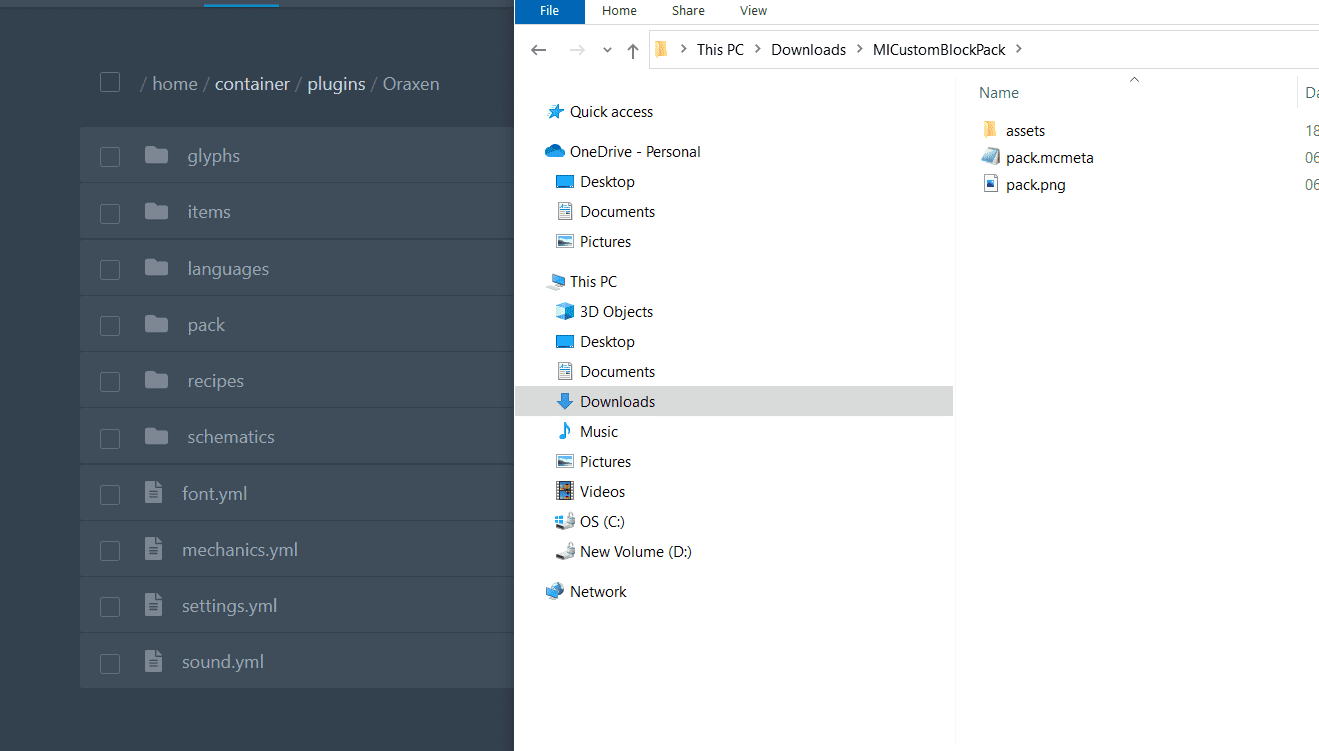Click the pack.mcmeta file icon
Image resolution: width=1319 pixels, height=751 pixels.
tap(990, 157)
